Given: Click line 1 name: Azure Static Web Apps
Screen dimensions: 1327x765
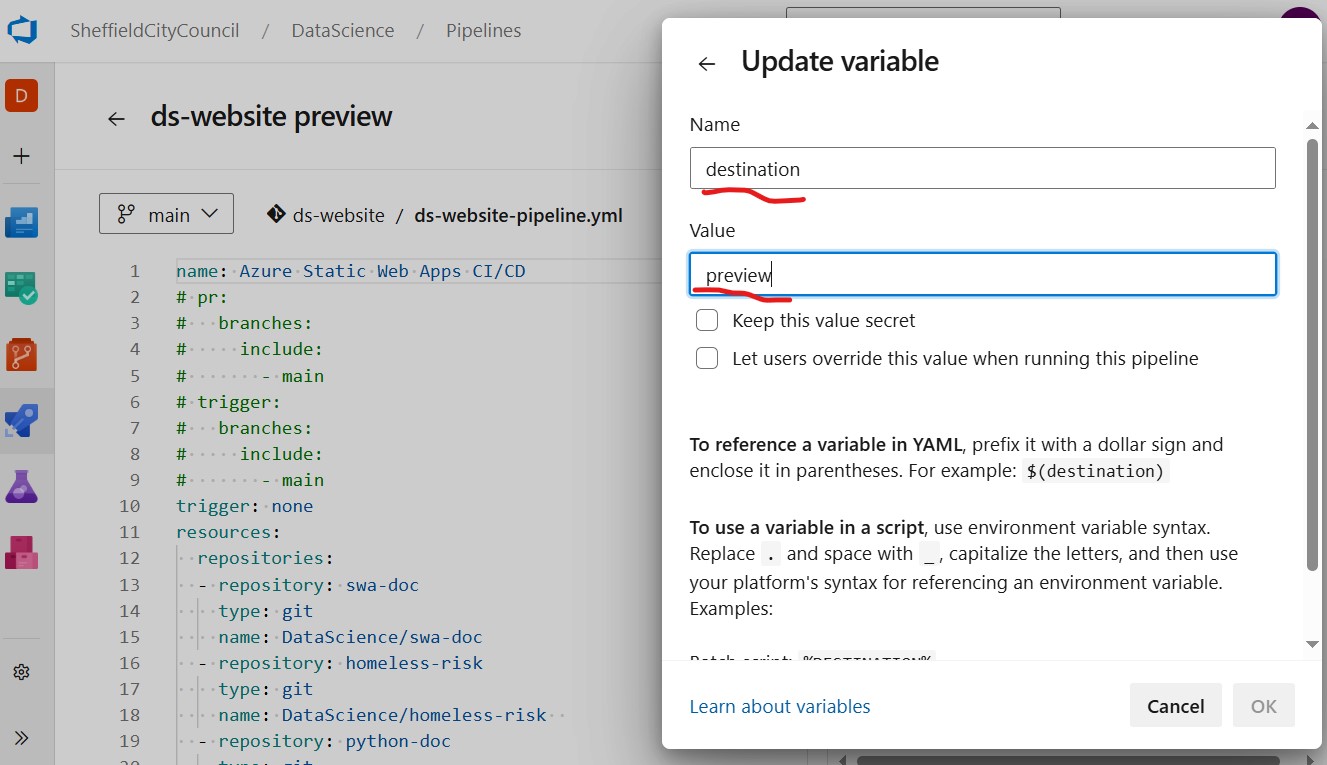Looking at the screenshot, I should [351, 271].
